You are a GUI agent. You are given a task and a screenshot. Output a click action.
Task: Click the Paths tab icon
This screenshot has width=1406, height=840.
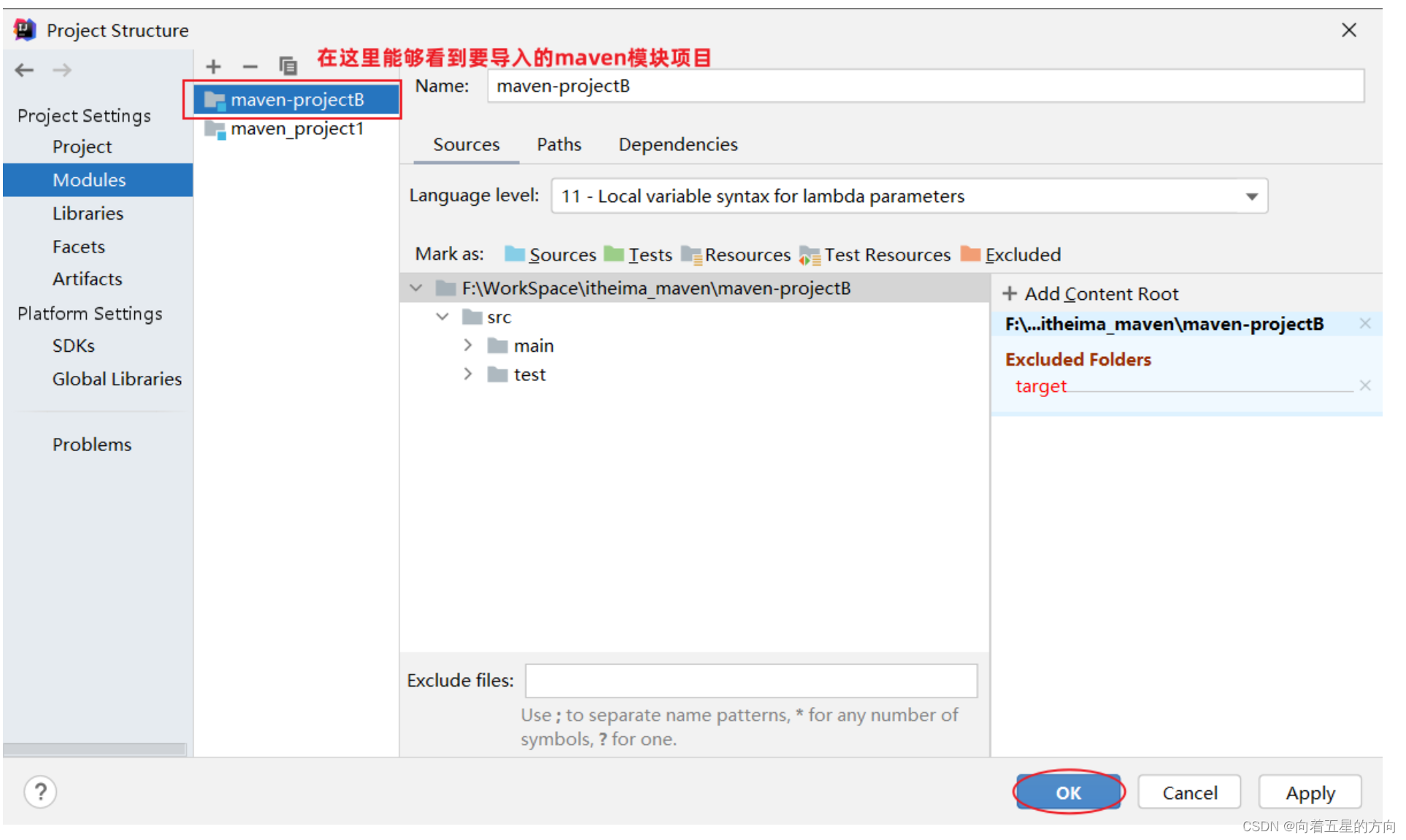558,143
